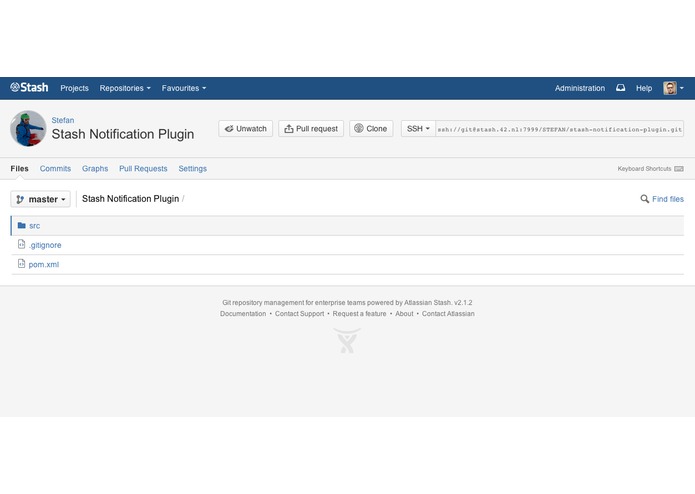Click the src folder icon
Image resolution: width=695 pixels, height=494 pixels.
click(21, 225)
